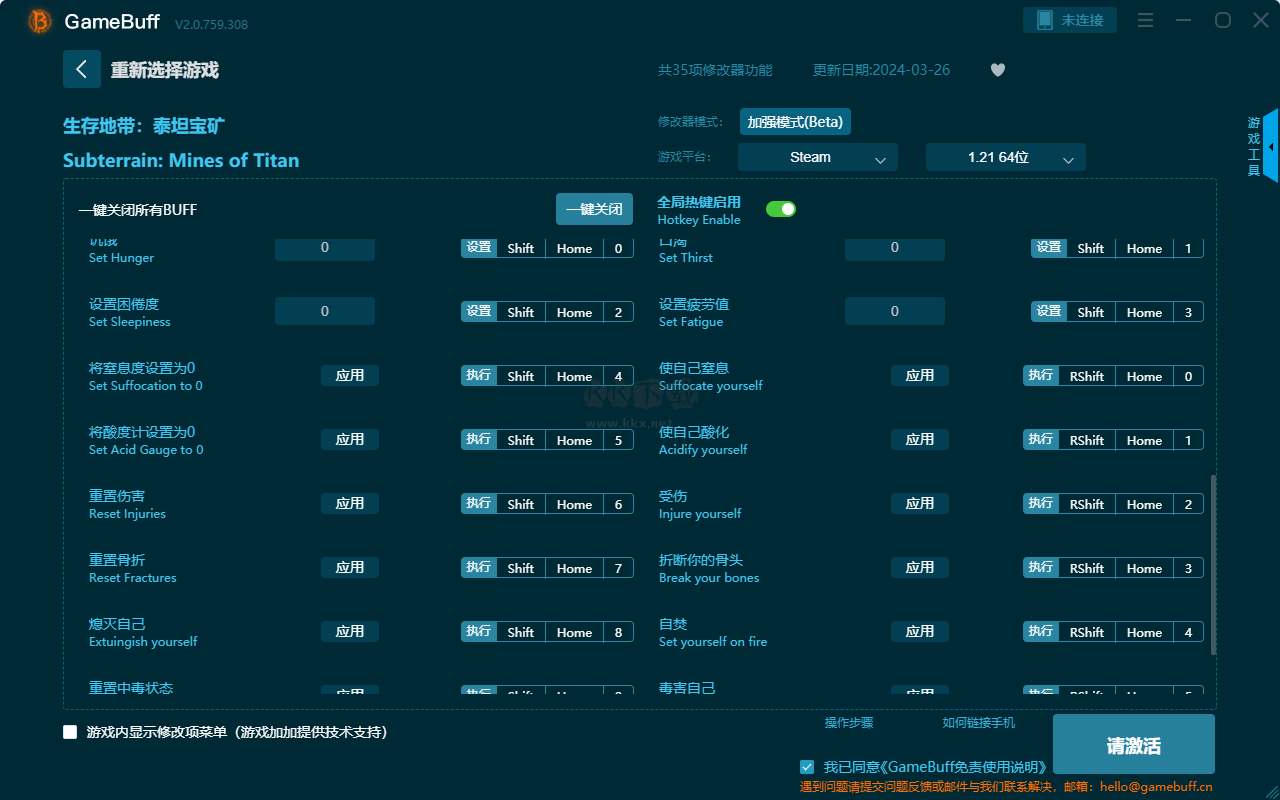Click the Shift key box in Set Hunger row
Screen dimensions: 1280x800
coord(521,248)
